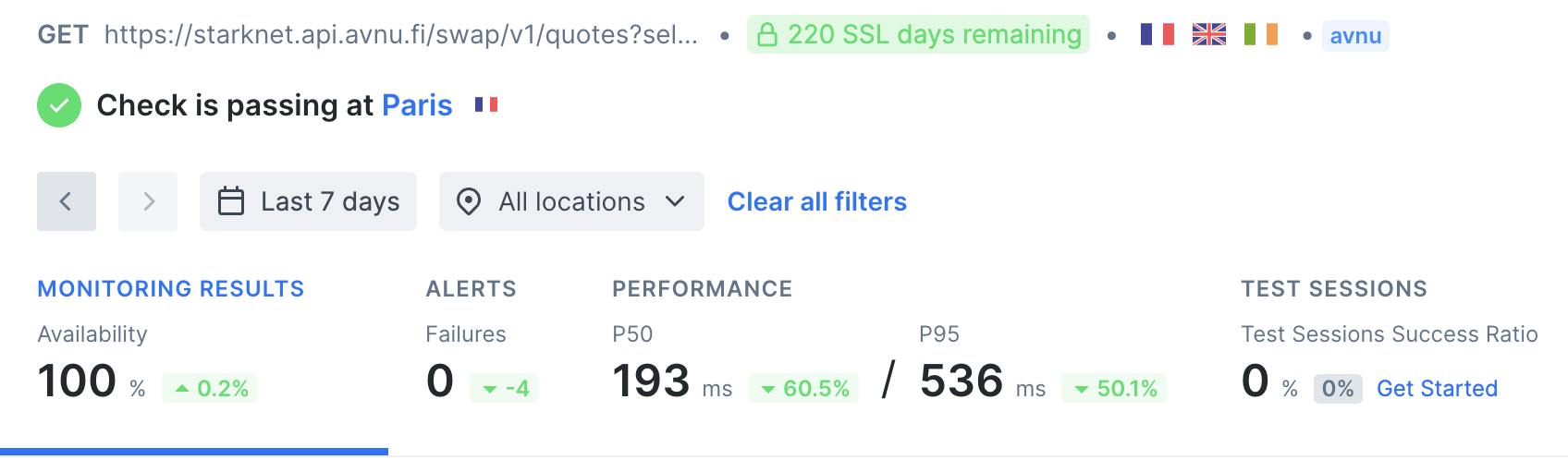This screenshot has height=460, width=1568.
Task: Click the Ireland flag icon
Action: [x=1260, y=35]
